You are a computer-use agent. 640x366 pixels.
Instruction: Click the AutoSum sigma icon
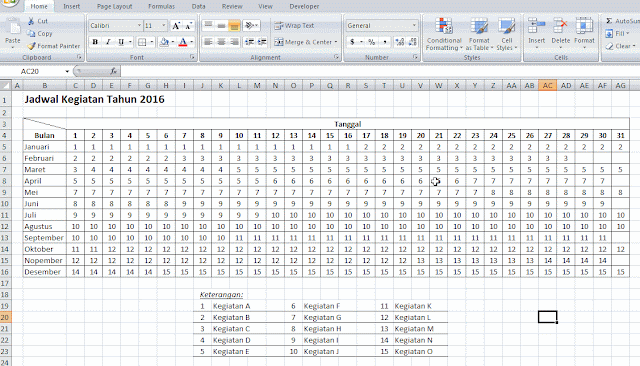click(x=609, y=21)
